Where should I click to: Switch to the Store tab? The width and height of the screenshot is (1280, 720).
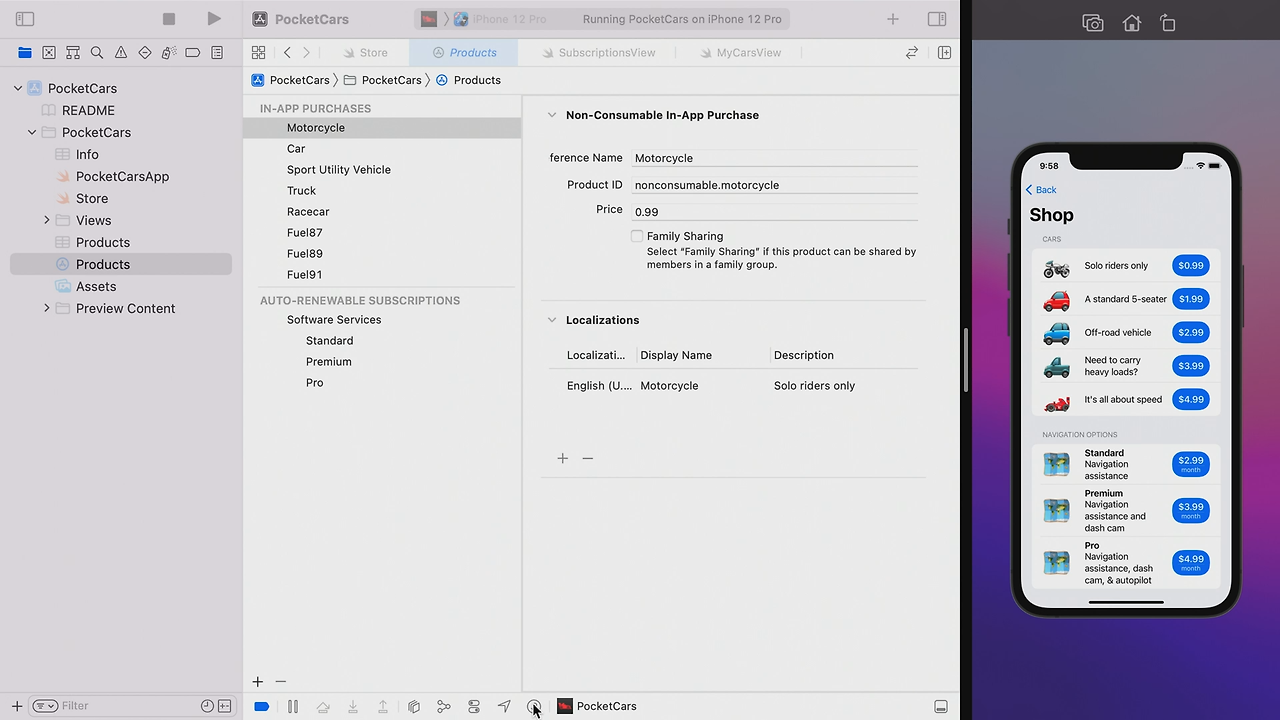pos(365,53)
